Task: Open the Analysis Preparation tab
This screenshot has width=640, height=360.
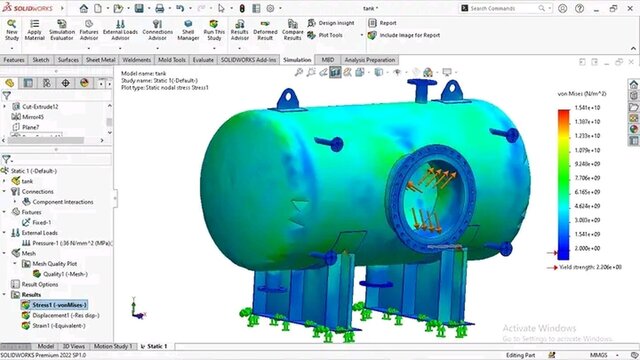Action: click(370, 60)
